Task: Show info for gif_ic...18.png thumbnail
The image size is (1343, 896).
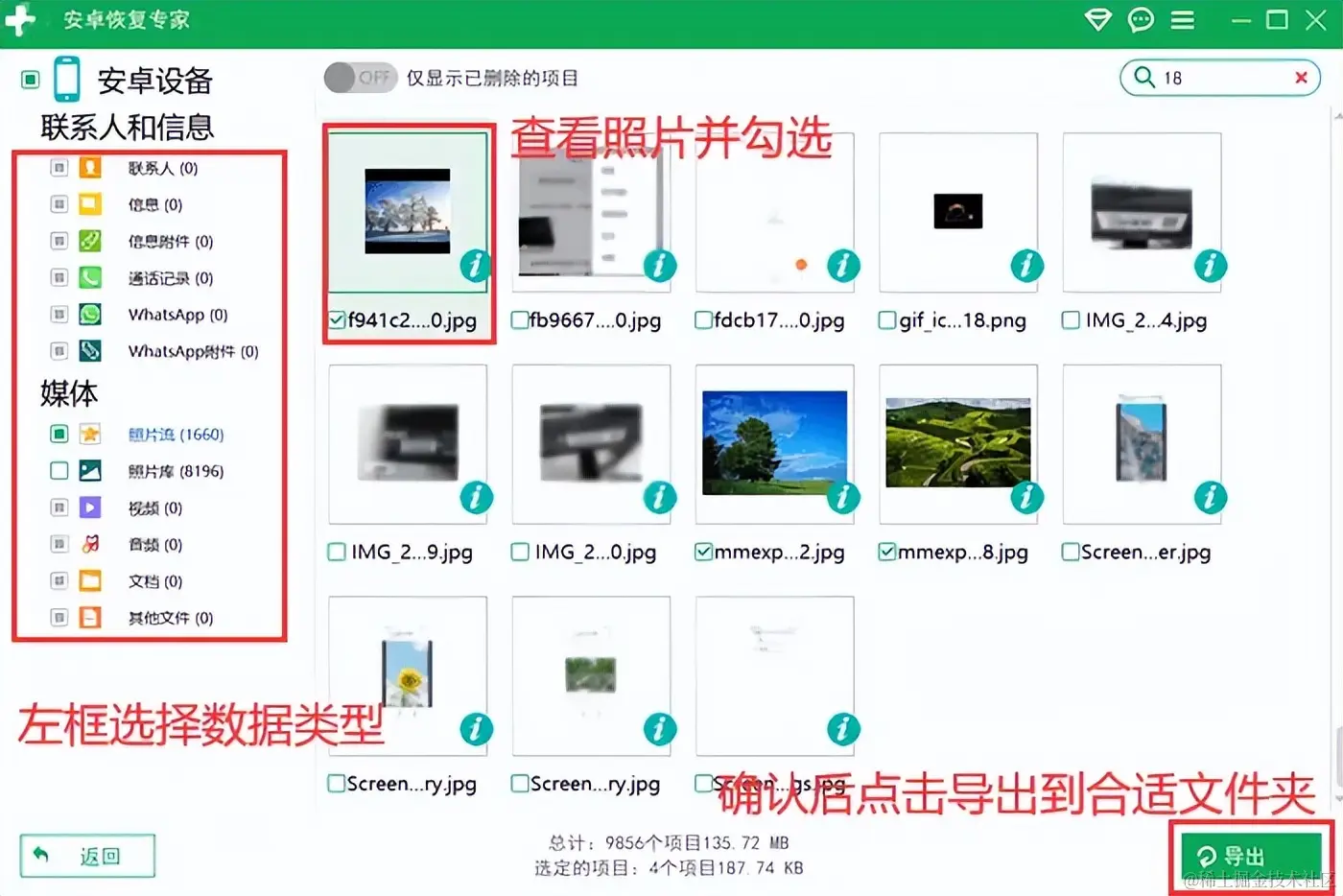Action: (x=1026, y=266)
